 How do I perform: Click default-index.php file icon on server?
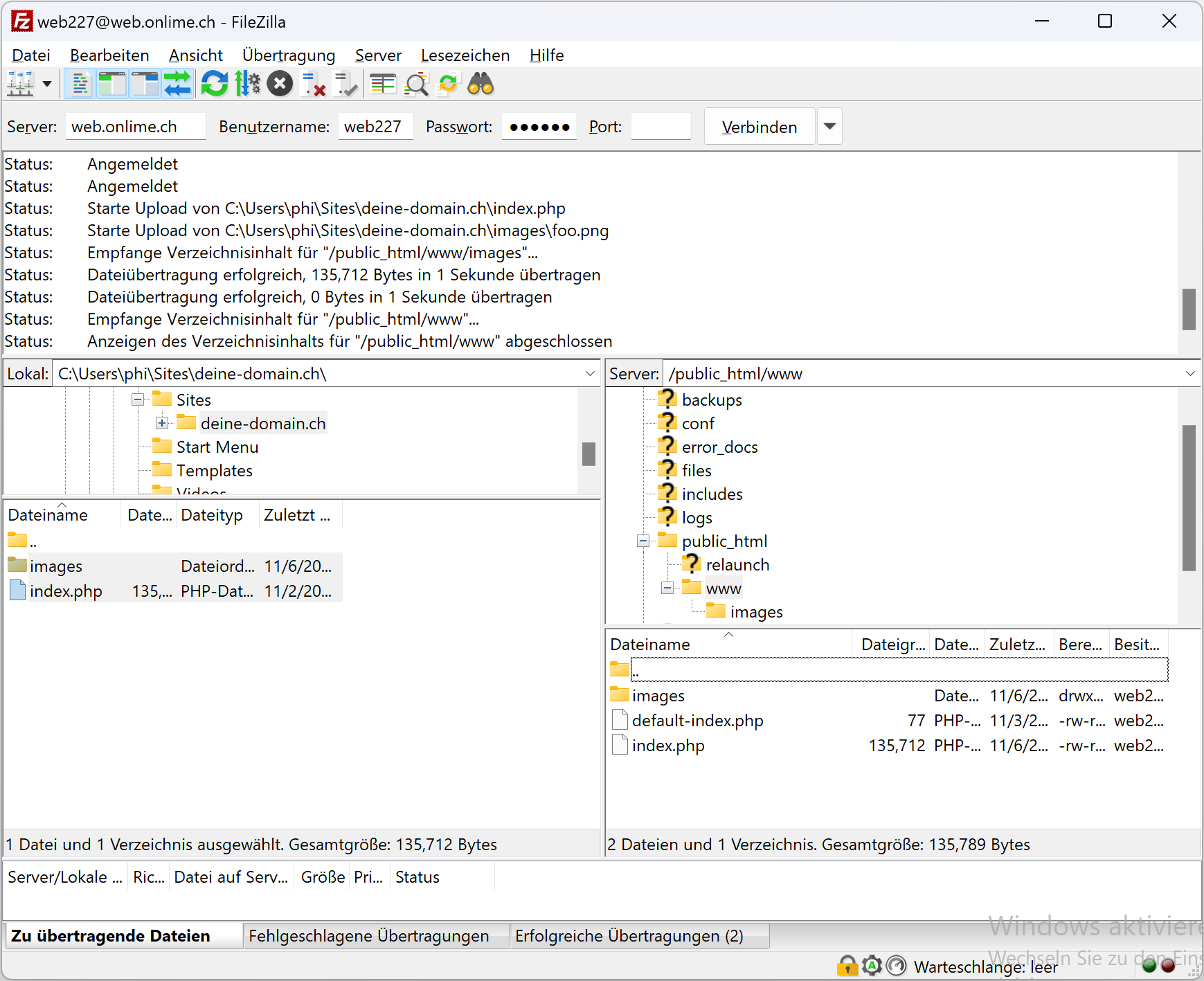point(620,720)
